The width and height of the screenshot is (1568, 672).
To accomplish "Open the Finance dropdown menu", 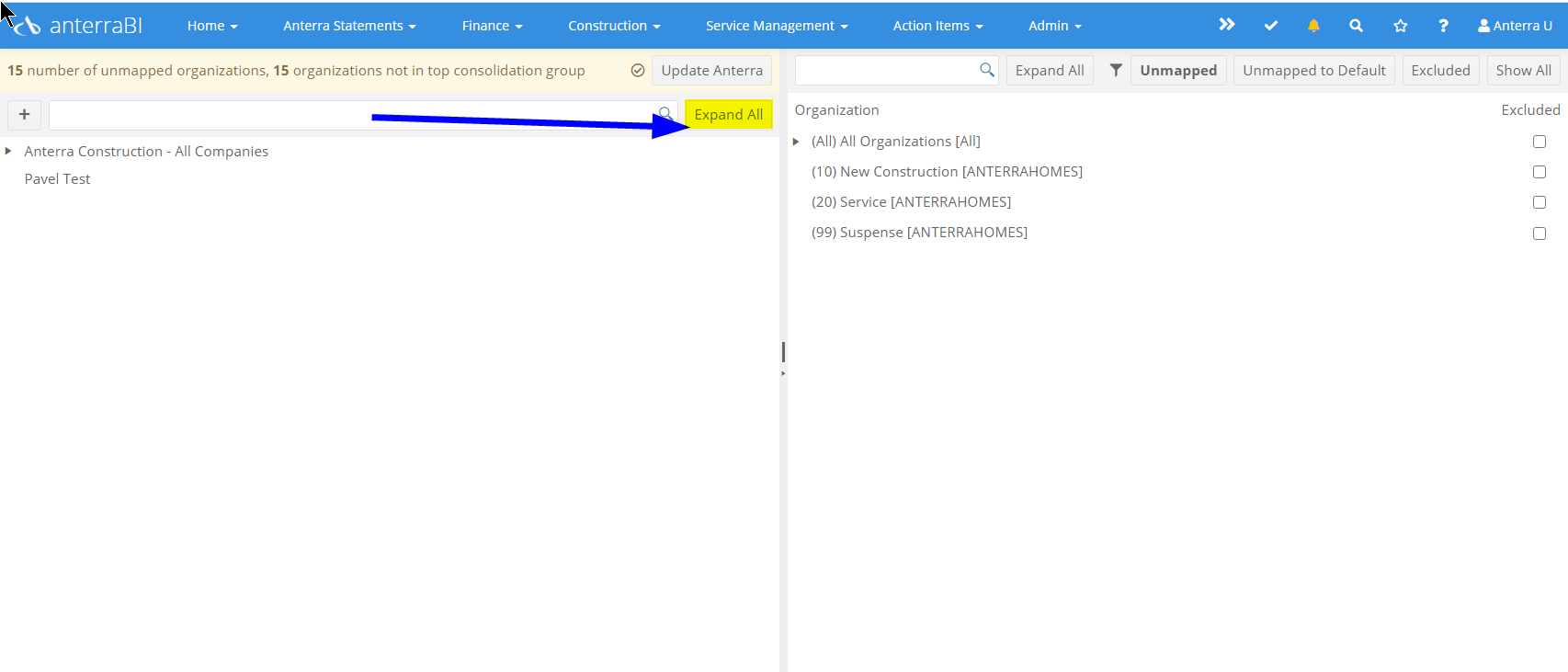I will pyautogui.click(x=492, y=26).
